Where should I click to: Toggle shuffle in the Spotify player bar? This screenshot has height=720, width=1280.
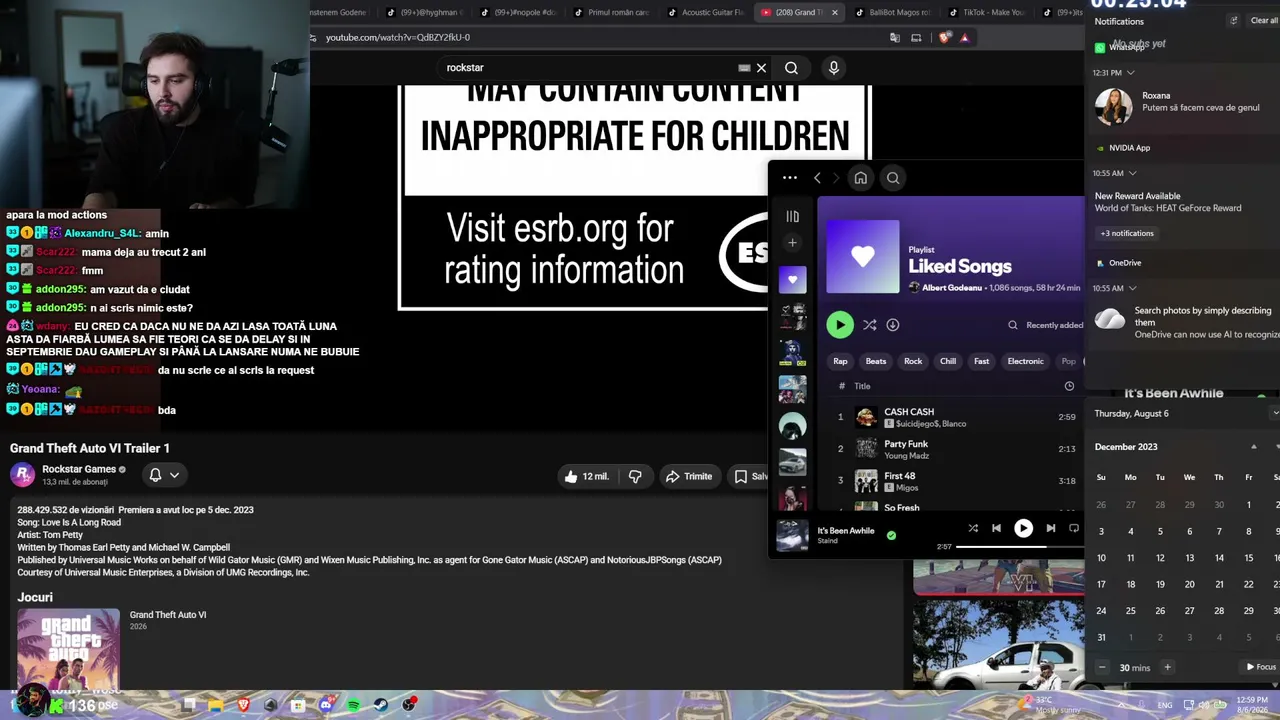(x=973, y=528)
